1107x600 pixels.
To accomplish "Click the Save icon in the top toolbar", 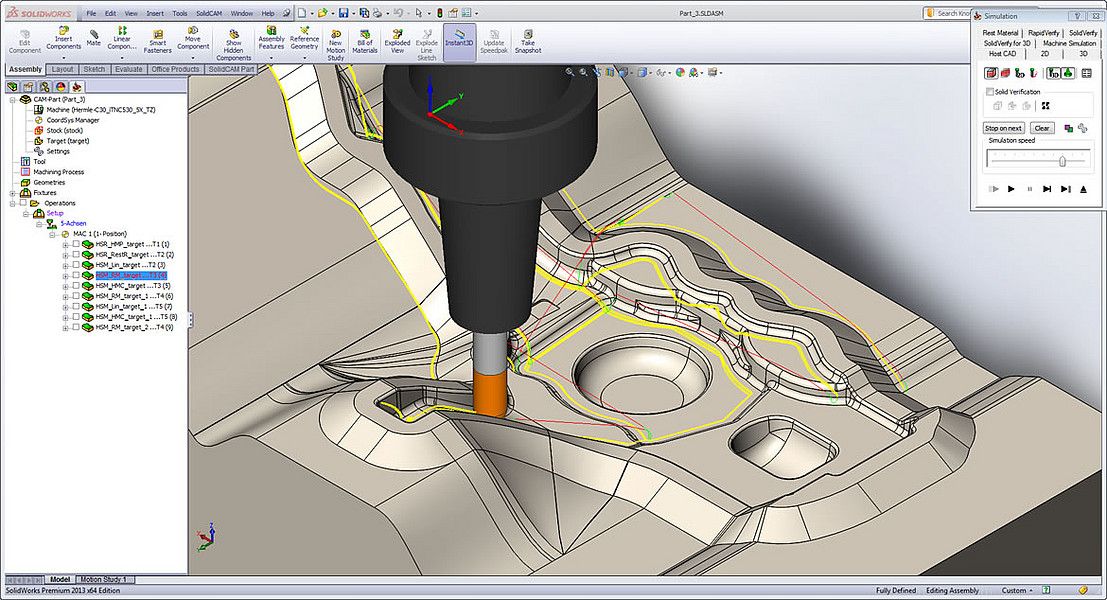I will 344,13.
